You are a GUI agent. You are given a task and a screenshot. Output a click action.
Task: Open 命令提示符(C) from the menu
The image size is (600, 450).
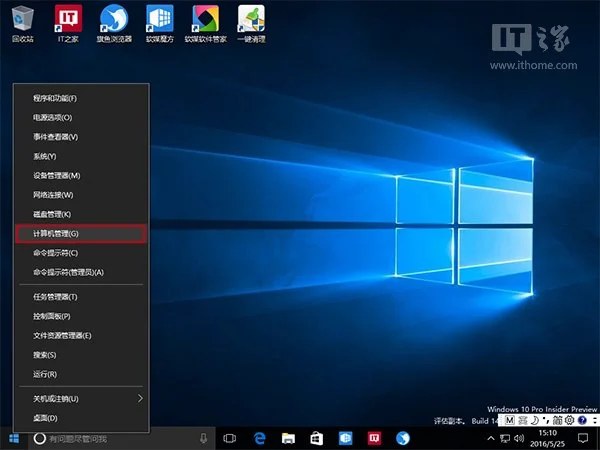(x=81, y=253)
